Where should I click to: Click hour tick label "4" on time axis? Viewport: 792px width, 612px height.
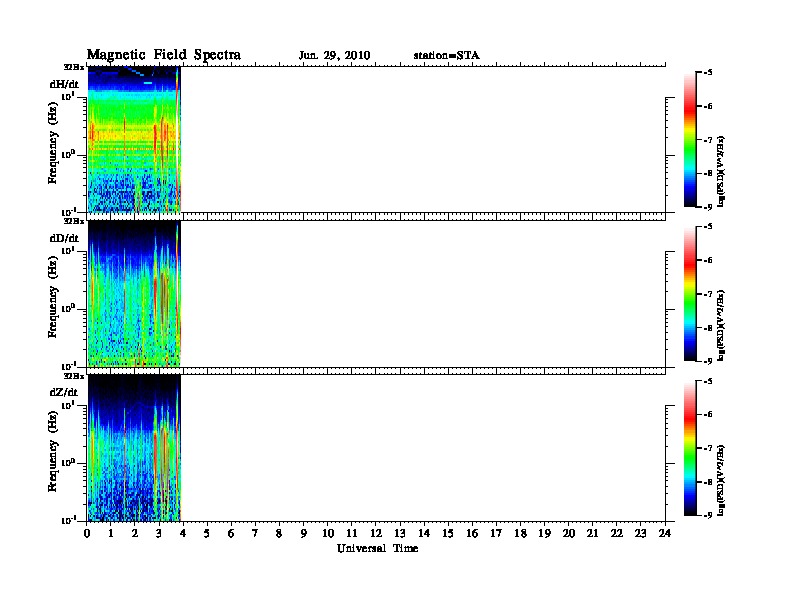[x=183, y=534]
